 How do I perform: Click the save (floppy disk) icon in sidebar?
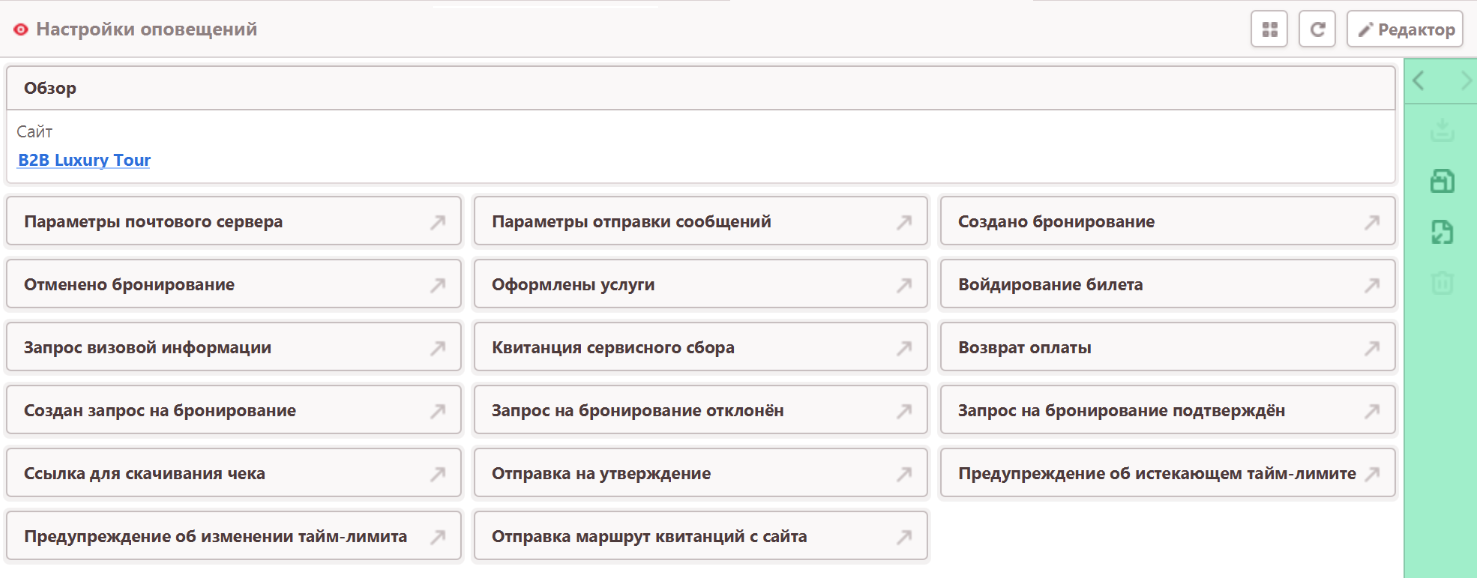[x=1441, y=181]
